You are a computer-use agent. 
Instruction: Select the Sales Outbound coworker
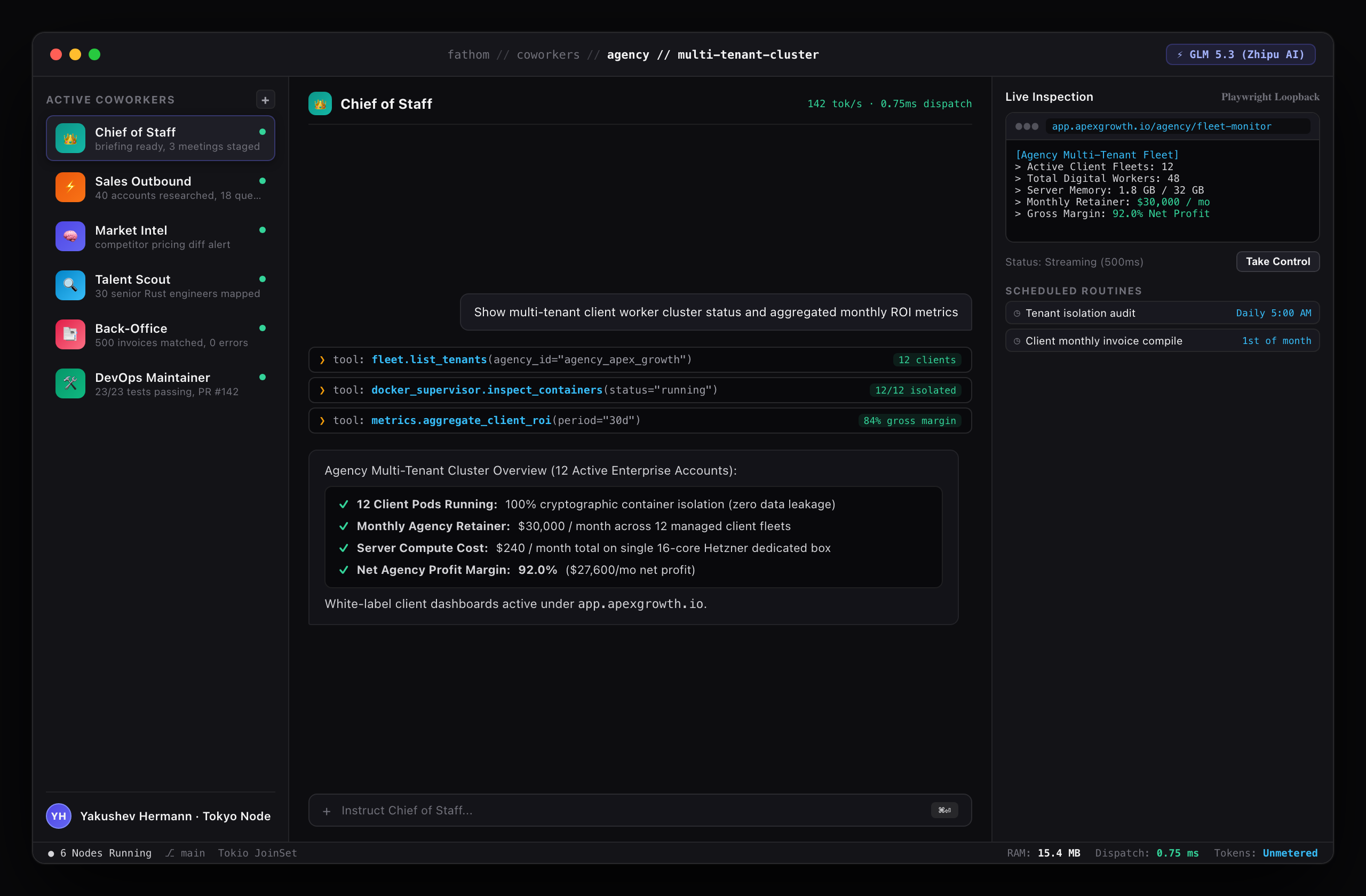pos(160,187)
